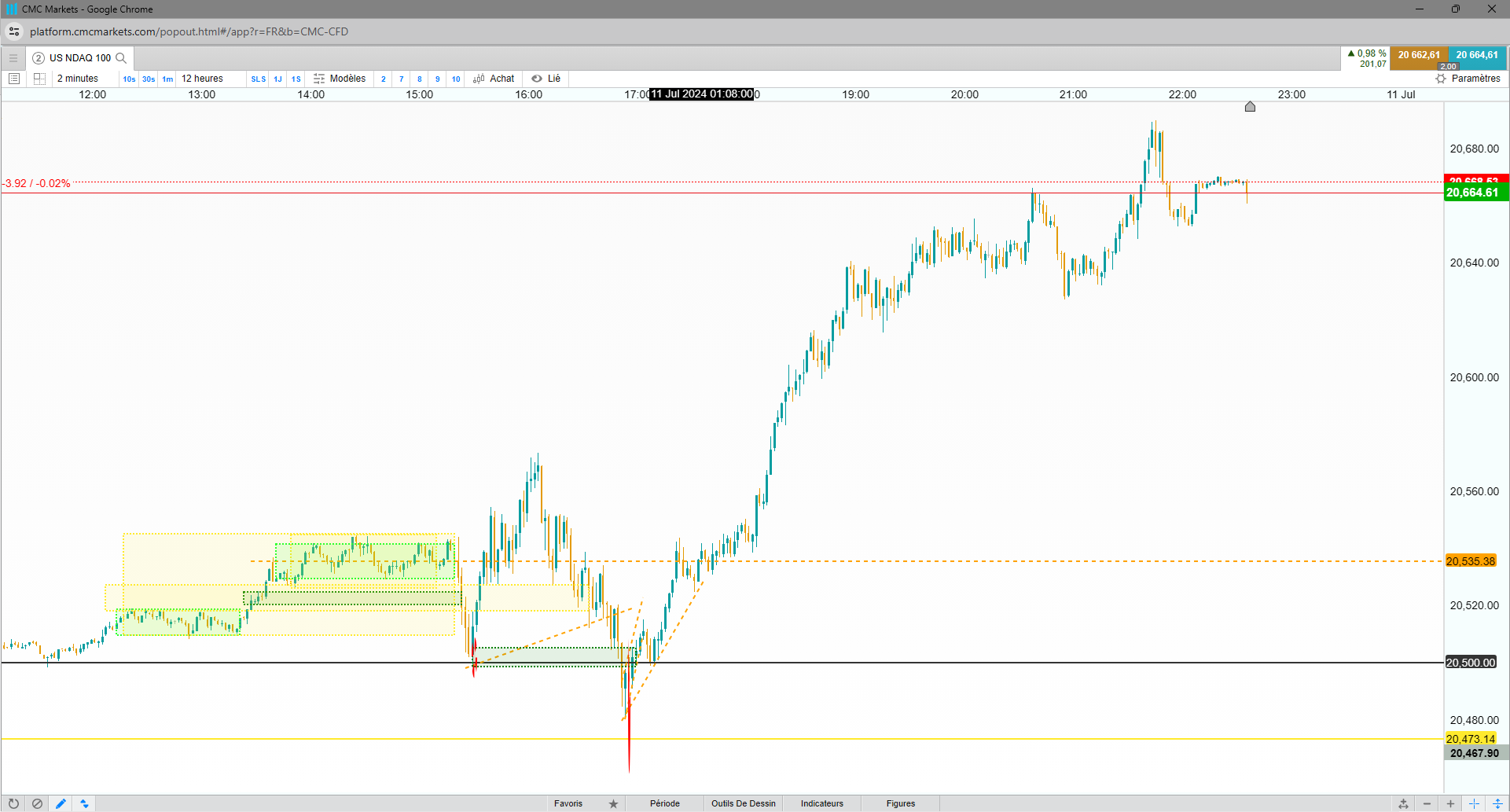
Task: Open the 2 minutes interval dropdown
Action: (x=78, y=79)
